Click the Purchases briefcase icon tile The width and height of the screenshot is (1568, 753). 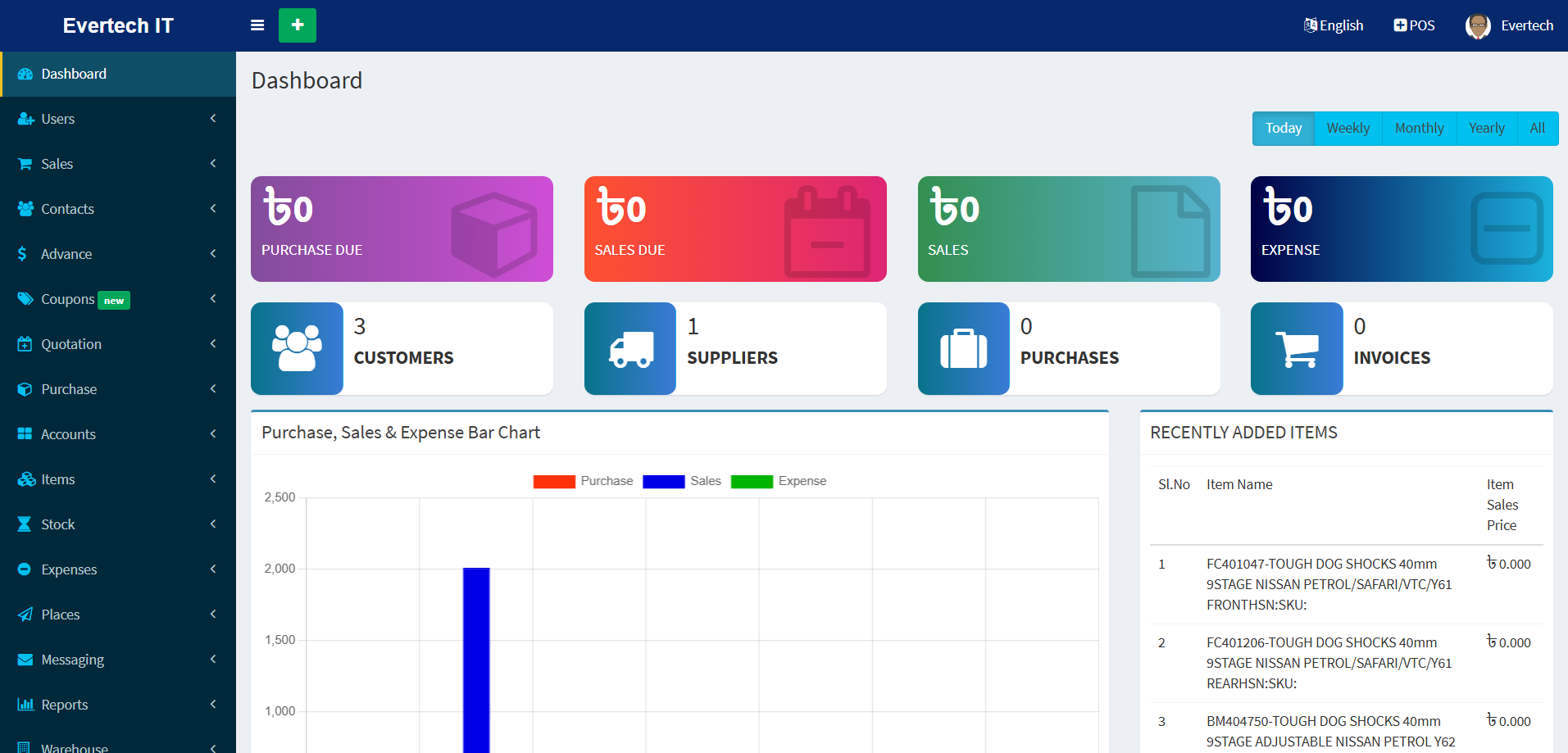click(x=963, y=349)
